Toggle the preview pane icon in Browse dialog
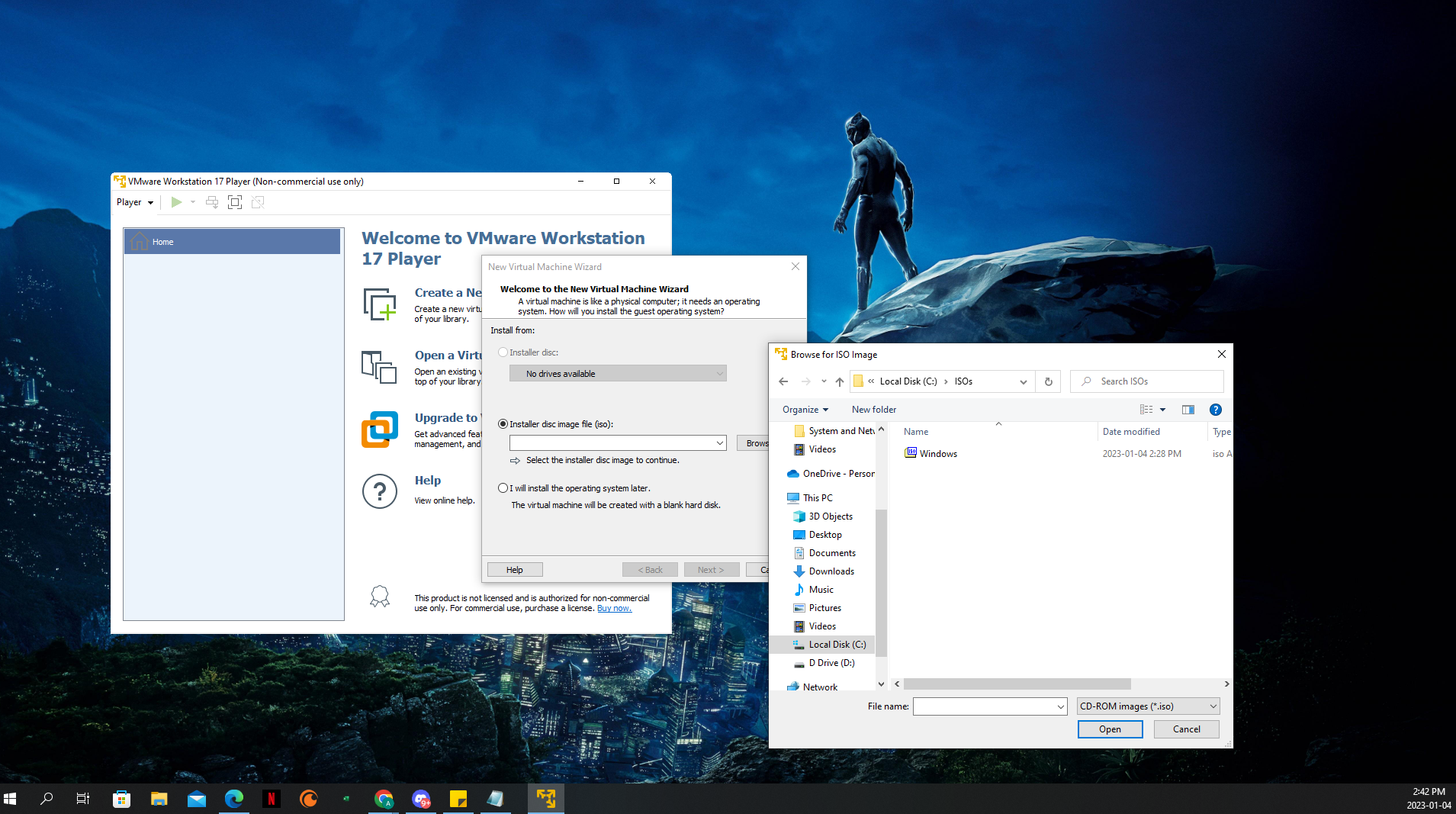 [1188, 410]
